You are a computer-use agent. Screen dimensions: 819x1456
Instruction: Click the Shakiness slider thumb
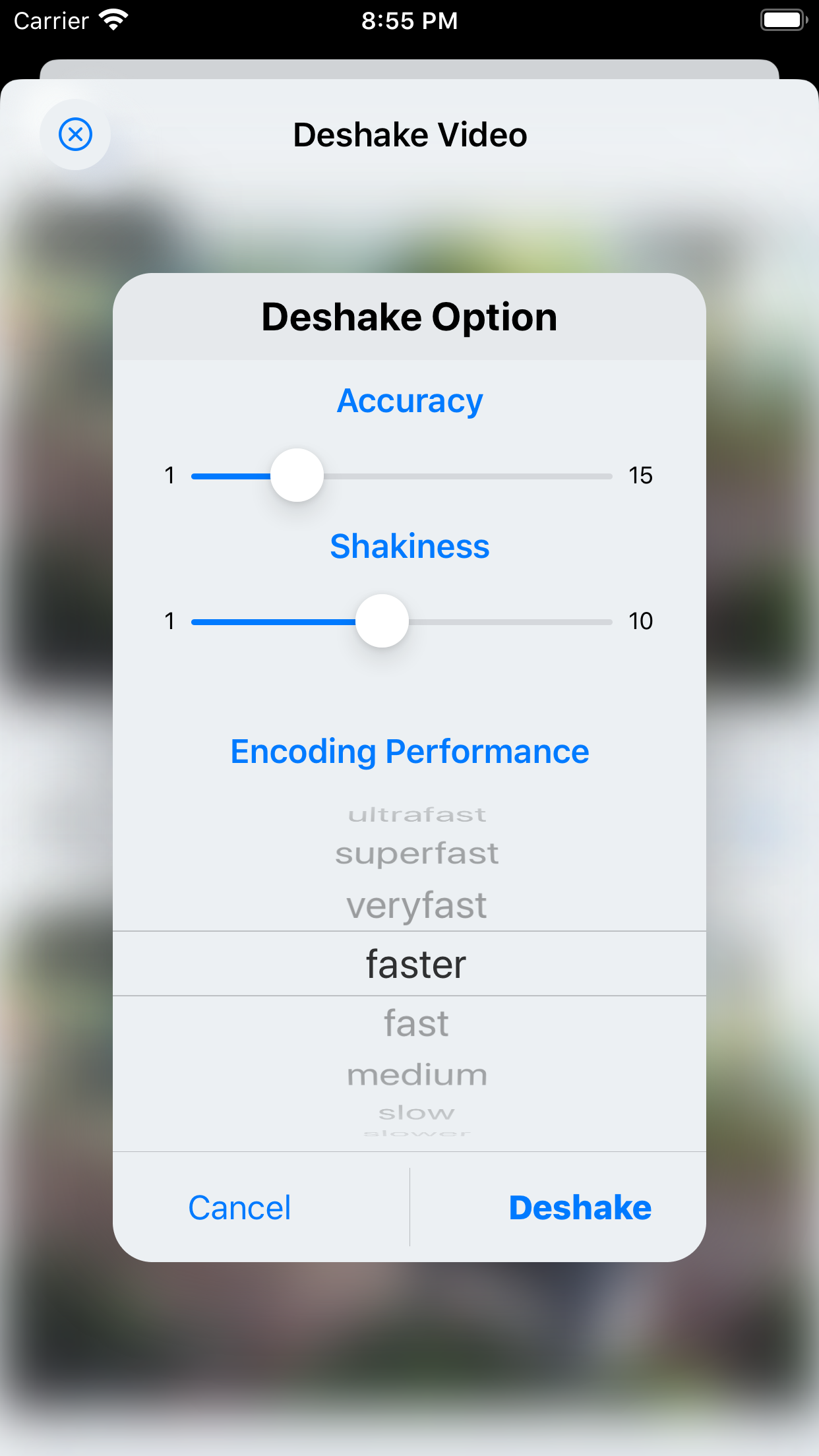point(382,621)
